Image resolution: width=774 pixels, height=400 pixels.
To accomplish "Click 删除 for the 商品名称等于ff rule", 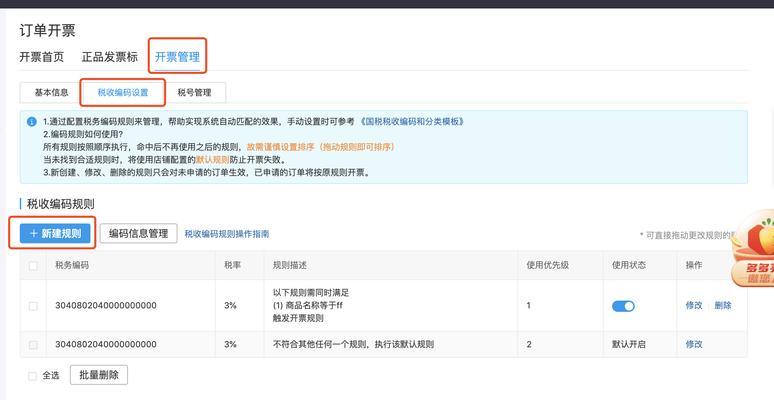I will coord(723,306).
